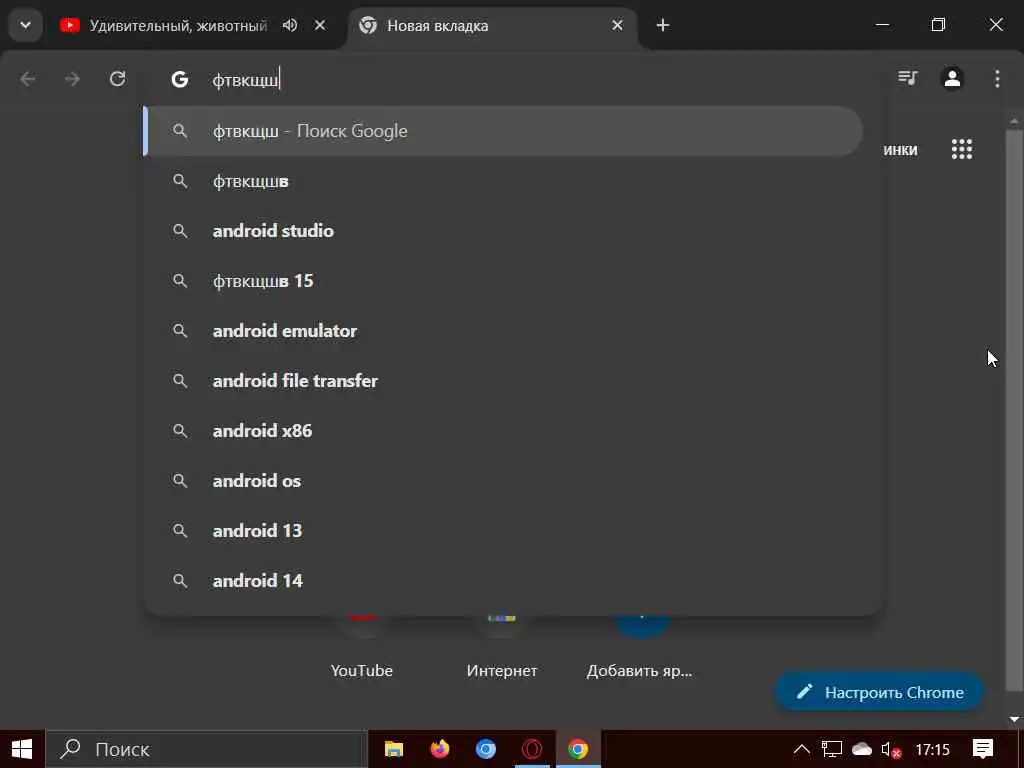Open Chrome three-dot menu

pyautogui.click(x=997, y=78)
